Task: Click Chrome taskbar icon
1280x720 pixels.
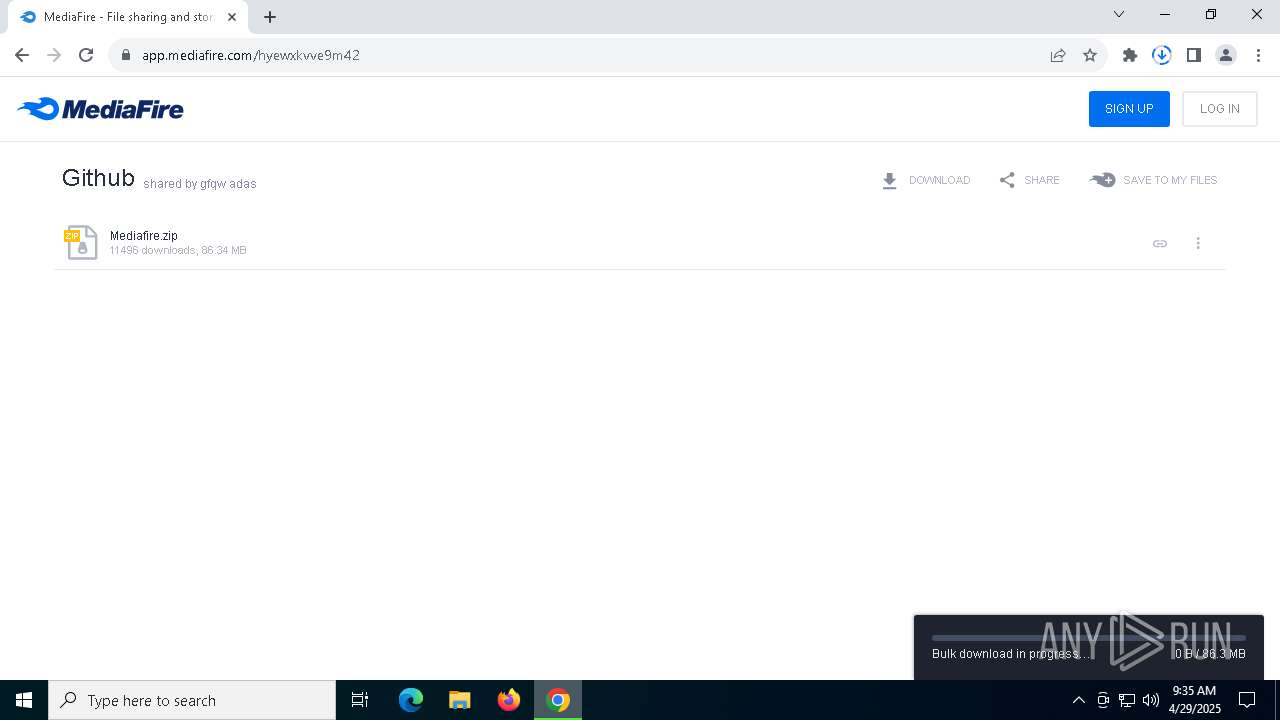Action: tap(558, 700)
